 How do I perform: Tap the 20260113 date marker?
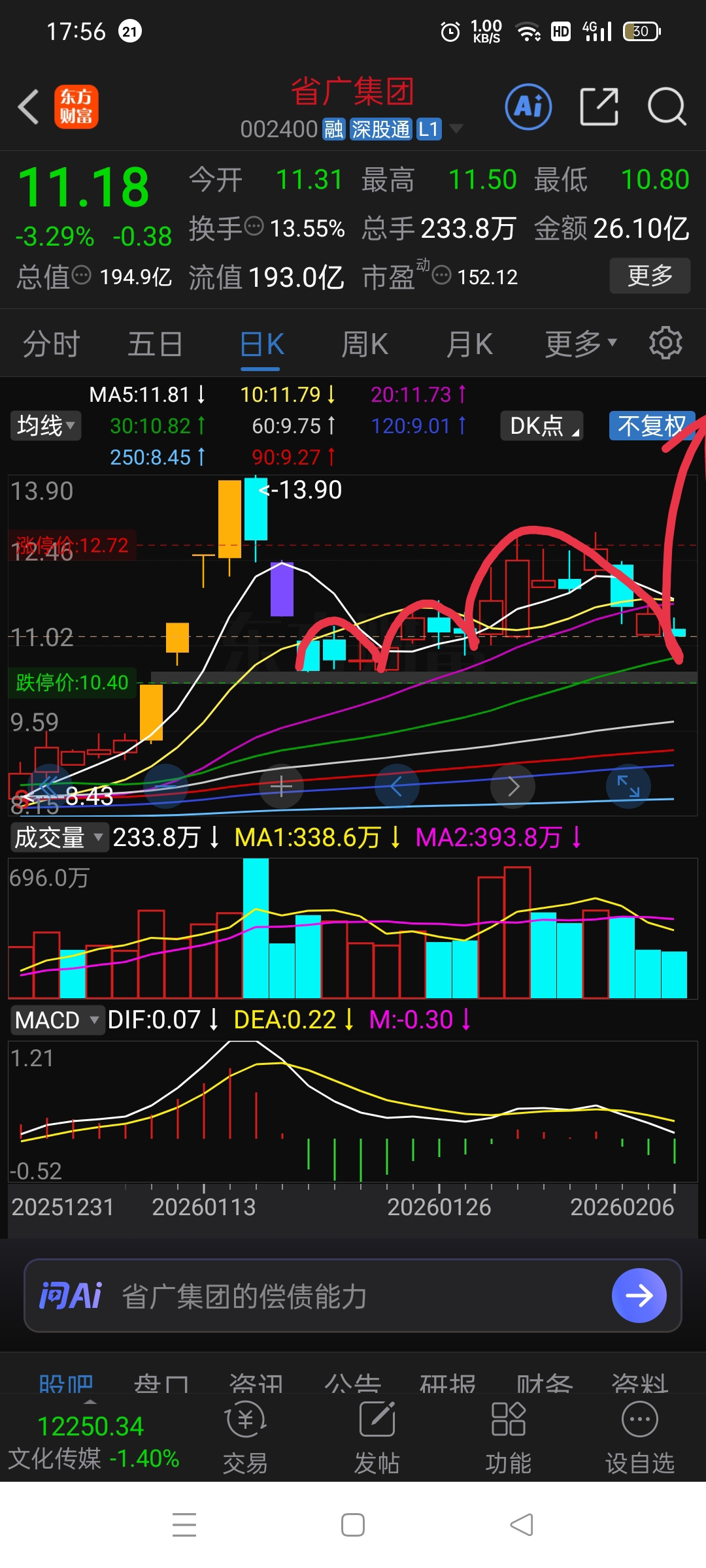(203, 1207)
